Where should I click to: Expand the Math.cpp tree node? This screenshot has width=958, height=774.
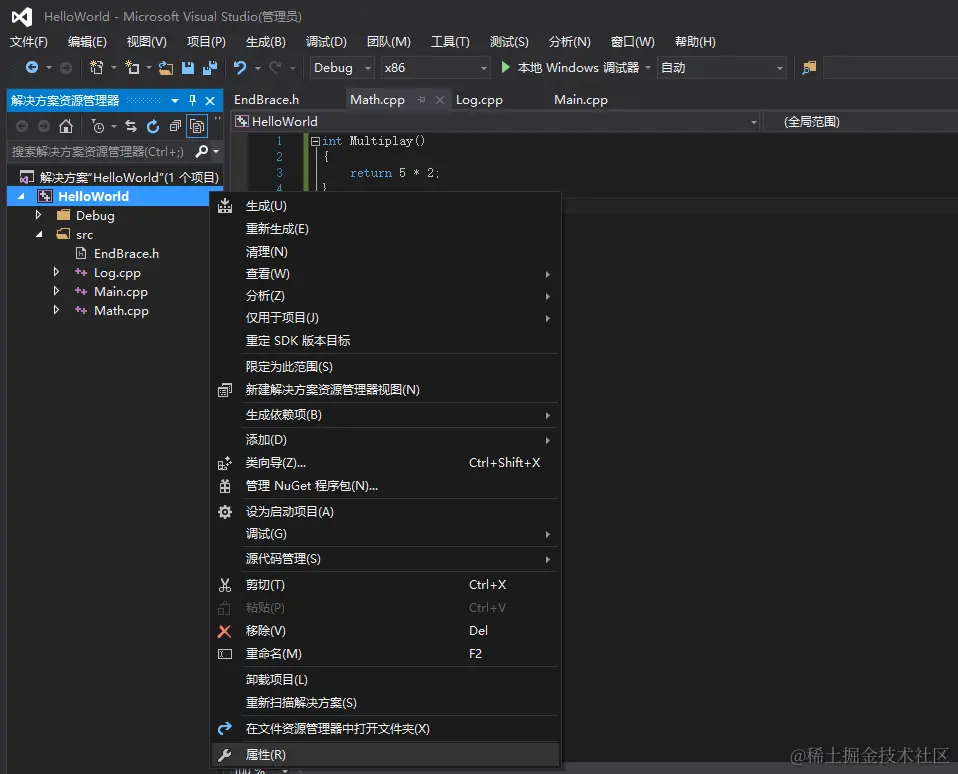(56, 310)
